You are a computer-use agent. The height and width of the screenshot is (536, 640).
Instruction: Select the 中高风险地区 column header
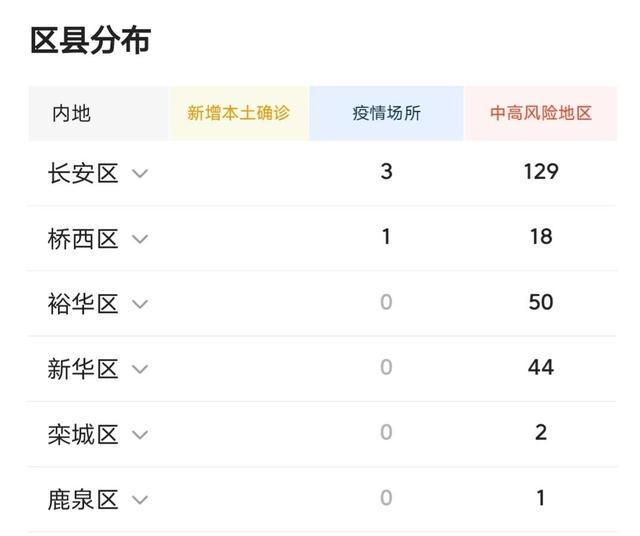tap(541, 113)
